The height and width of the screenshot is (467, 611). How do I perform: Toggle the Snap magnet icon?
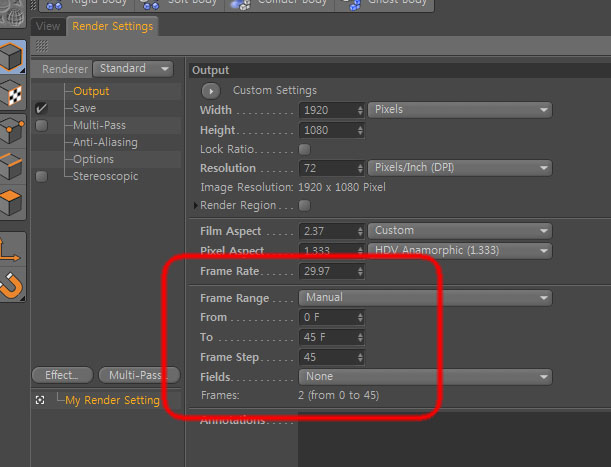(x=12, y=285)
